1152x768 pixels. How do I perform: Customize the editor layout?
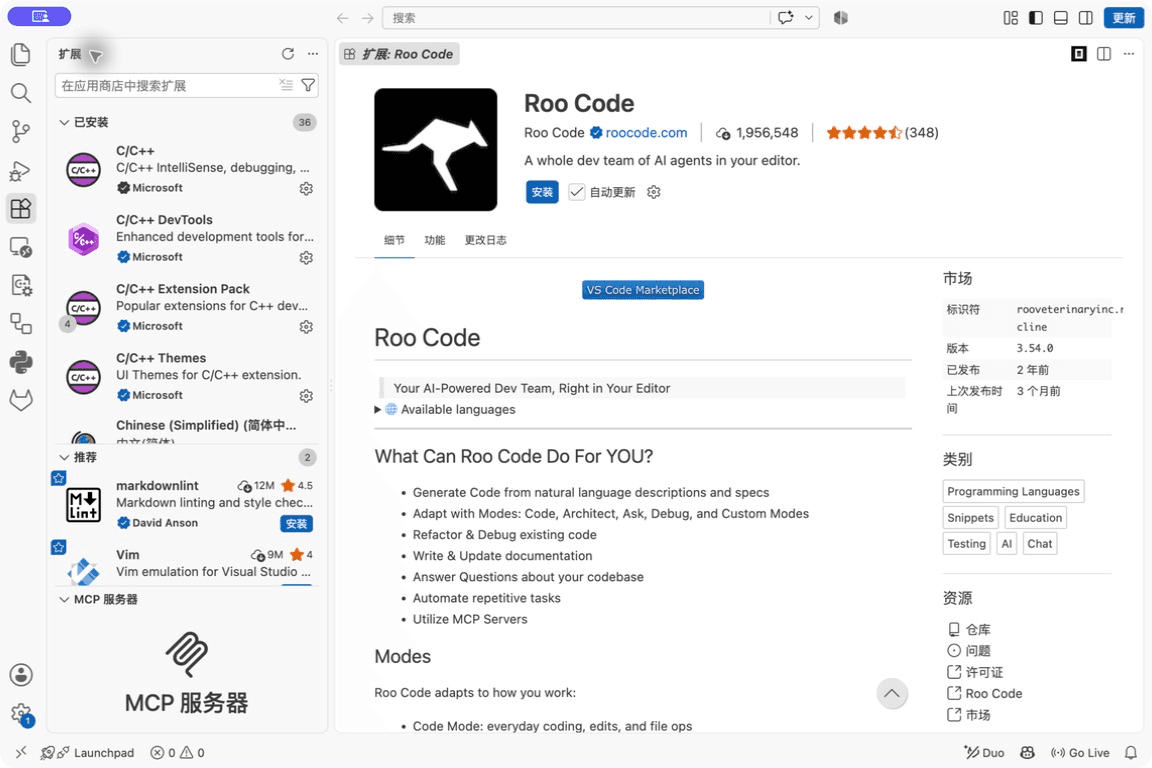coord(1011,18)
